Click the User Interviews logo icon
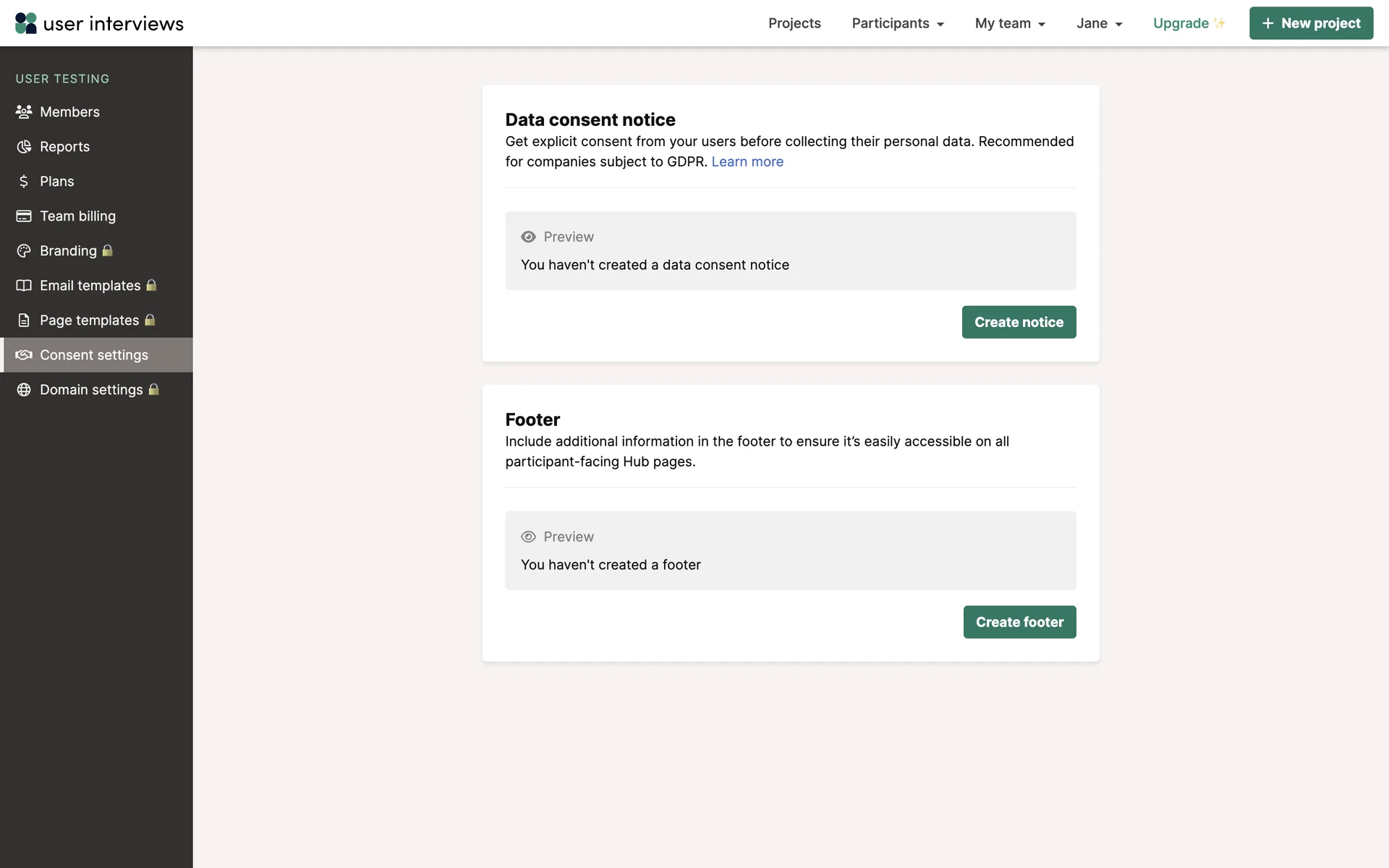Image resolution: width=1389 pixels, height=868 pixels. (26, 23)
